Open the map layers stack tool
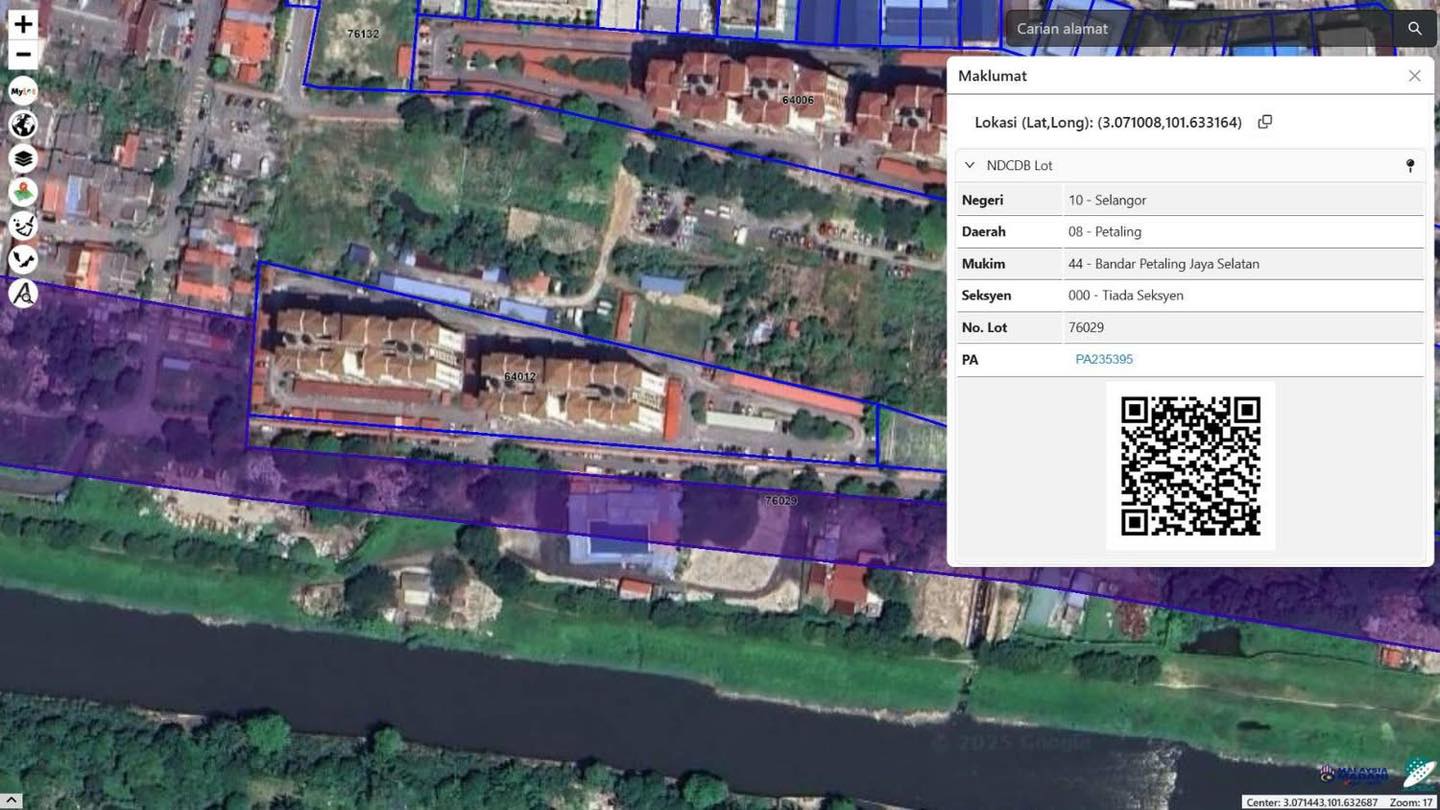Screen dimensions: 1440x810 tap(23, 158)
